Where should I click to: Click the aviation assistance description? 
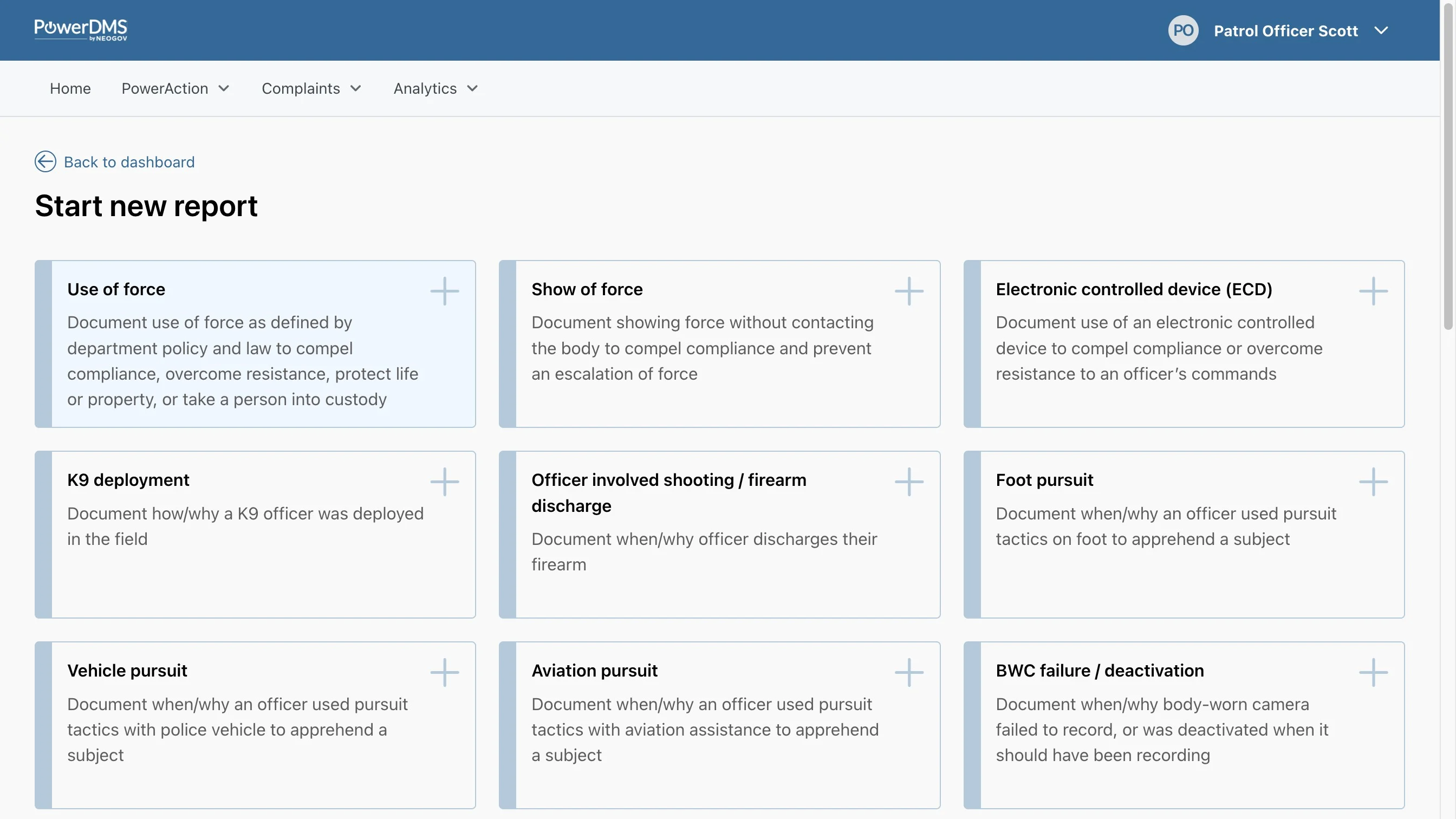705,730
